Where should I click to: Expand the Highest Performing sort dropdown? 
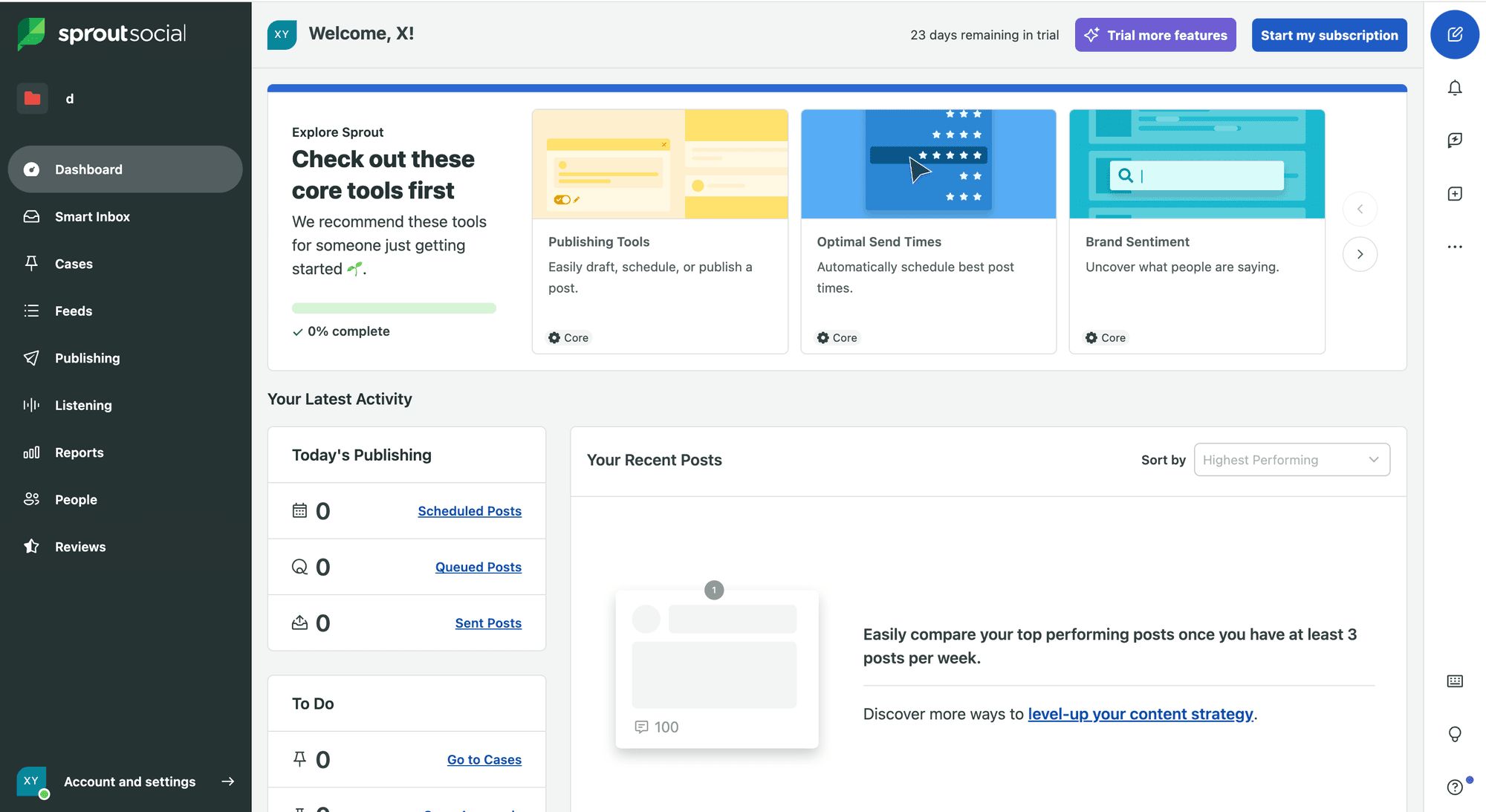click(x=1291, y=460)
